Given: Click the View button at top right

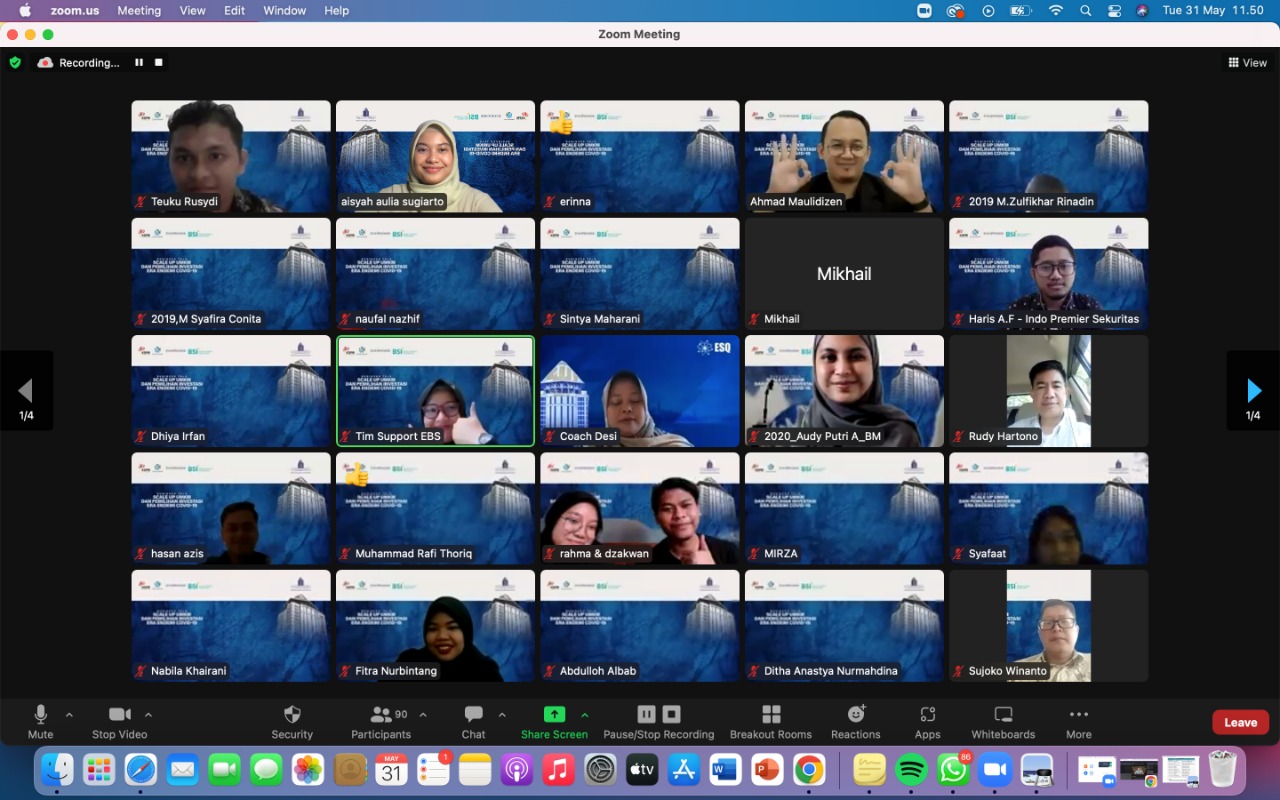Looking at the screenshot, I should point(1247,62).
